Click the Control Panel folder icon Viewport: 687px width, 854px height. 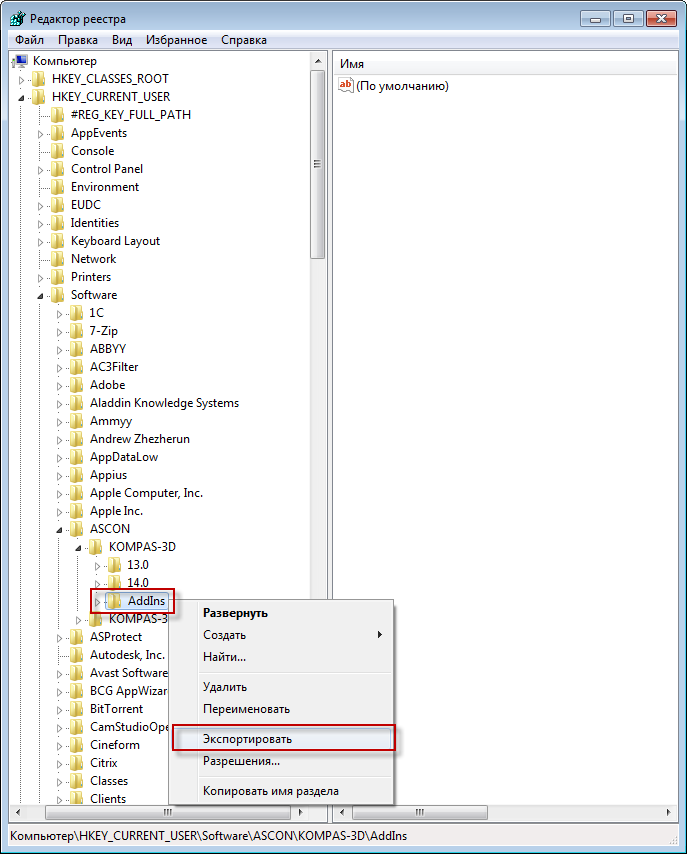(58, 169)
